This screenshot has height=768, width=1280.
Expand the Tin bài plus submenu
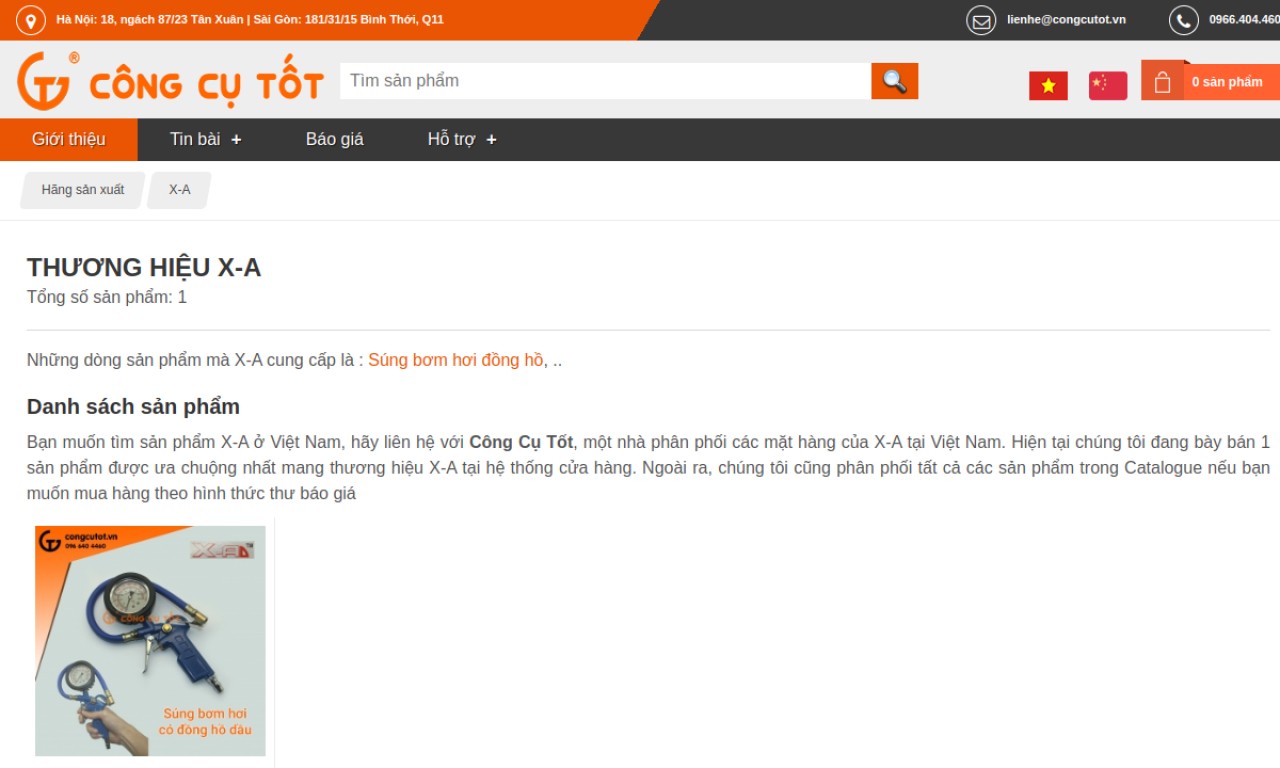pos(236,140)
